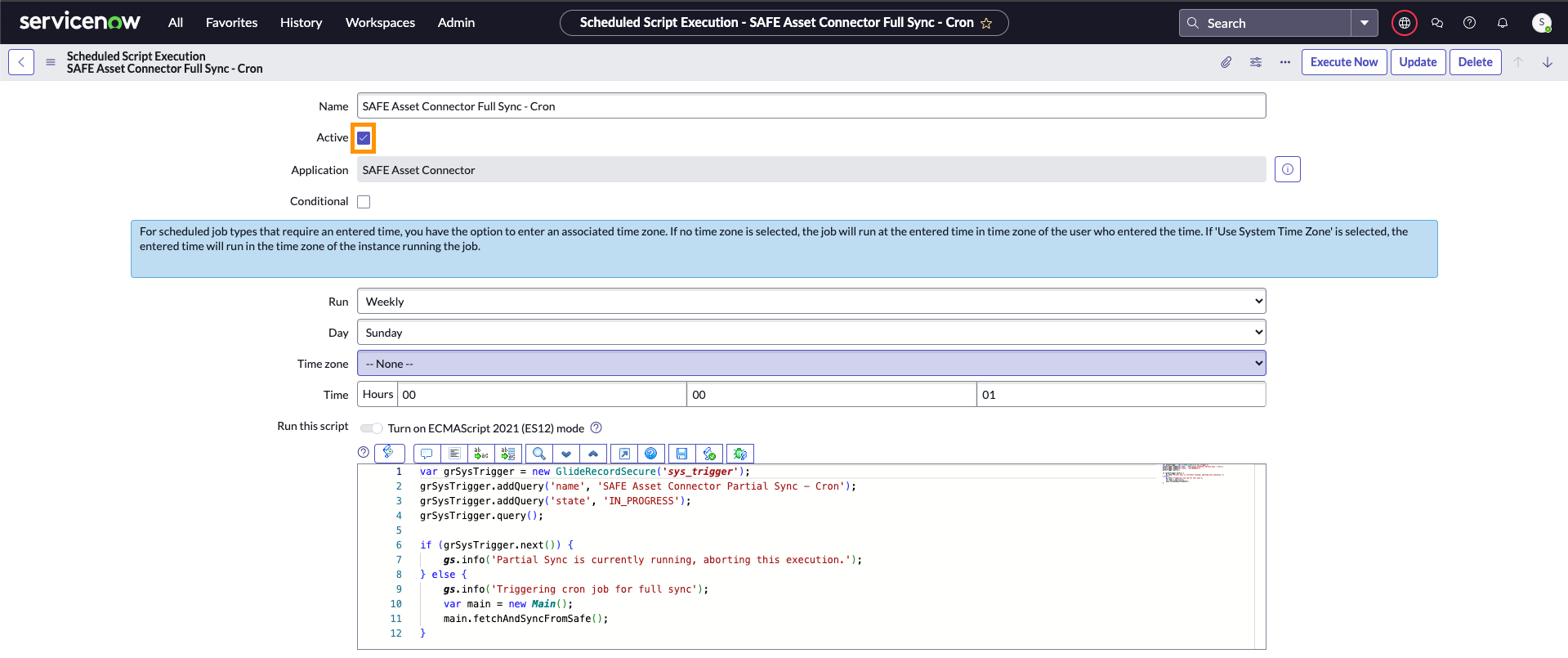The width and height of the screenshot is (1568, 658).
Task: Open the Day dropdown set to Sunday
Action: pyautogui.click(x=811, y=332)
